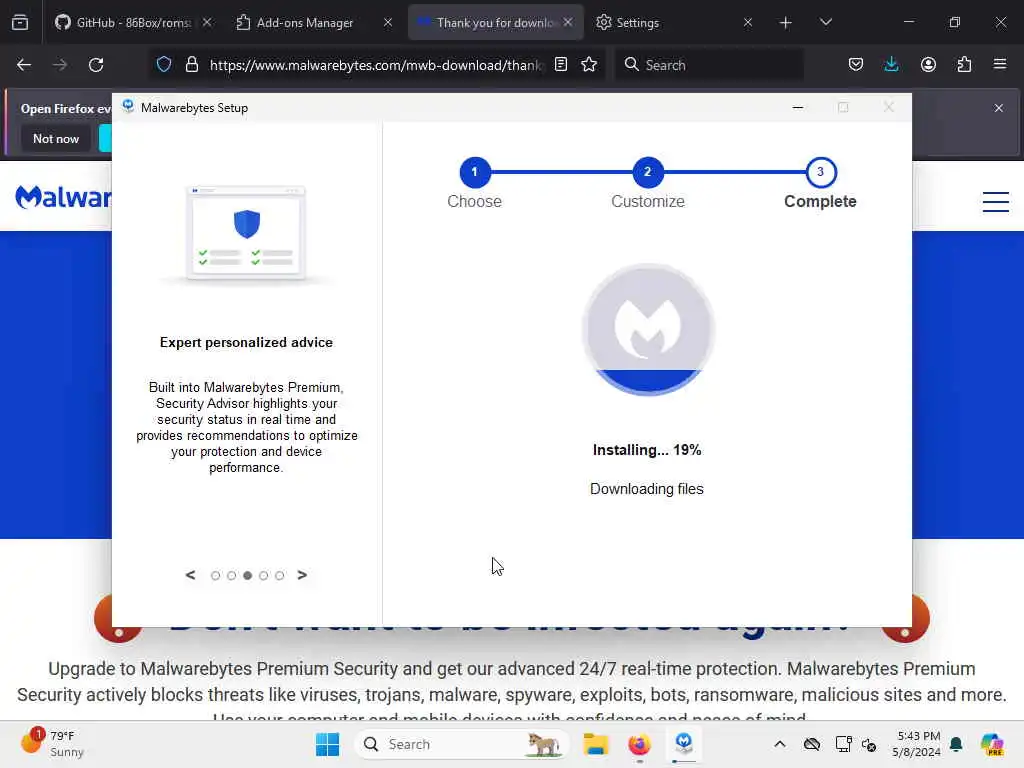Image resolution: width=1024 pixels, height=768 pixels.
Task: Toggle reader view in the address bar
Action: (561, 64)
